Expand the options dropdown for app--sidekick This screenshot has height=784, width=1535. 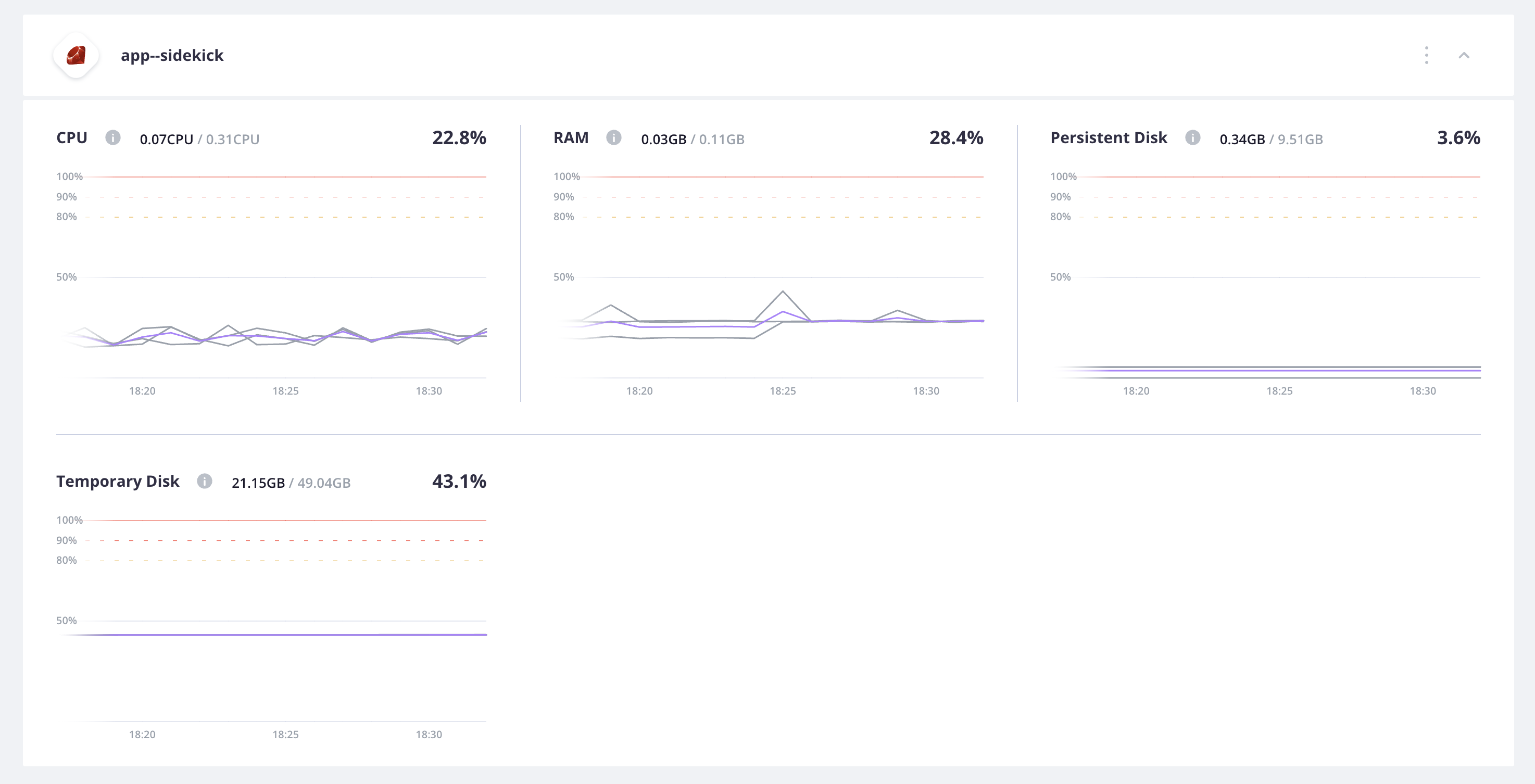(x=1427, y=55)
